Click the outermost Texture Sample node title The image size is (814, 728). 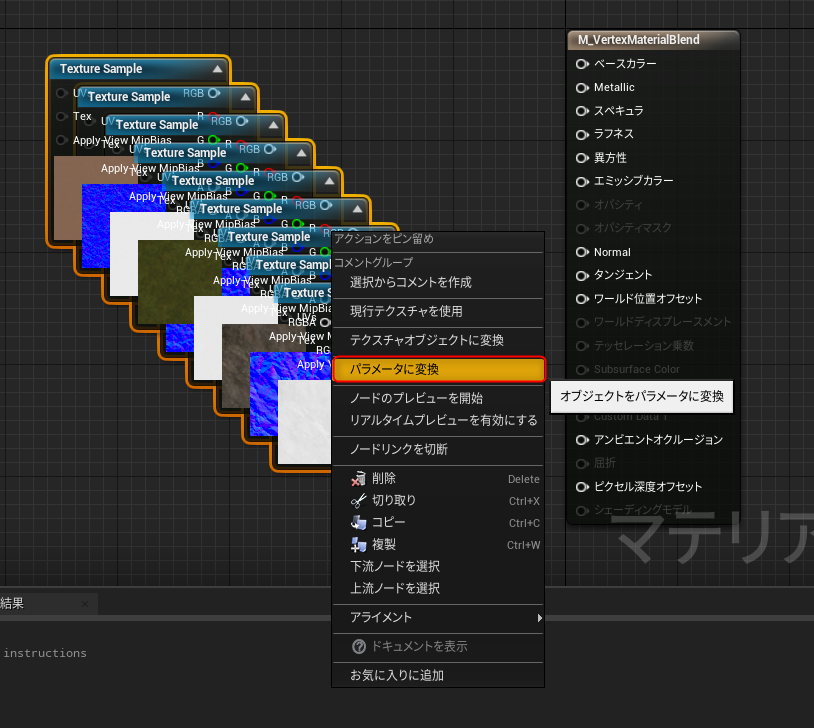[x=101, y=69]
